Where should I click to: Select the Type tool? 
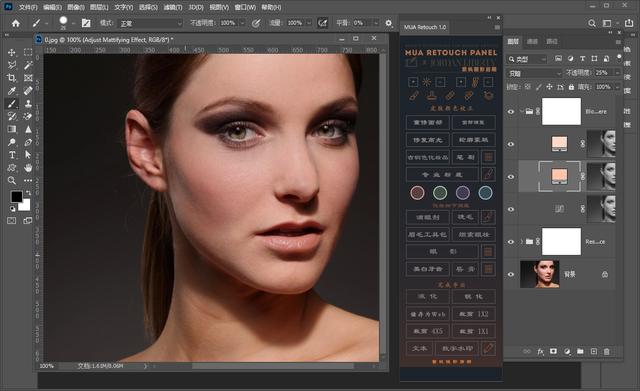pyautogui.click(x=12, y=155)
